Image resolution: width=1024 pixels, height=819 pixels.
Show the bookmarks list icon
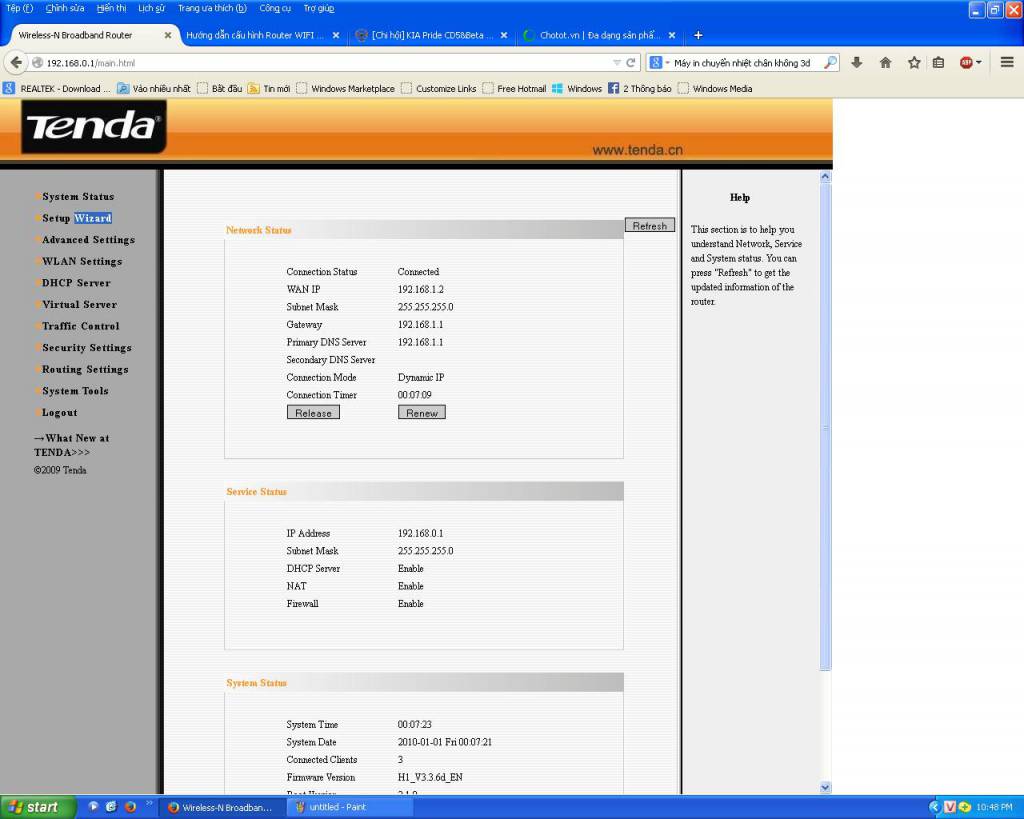[938, 63]
